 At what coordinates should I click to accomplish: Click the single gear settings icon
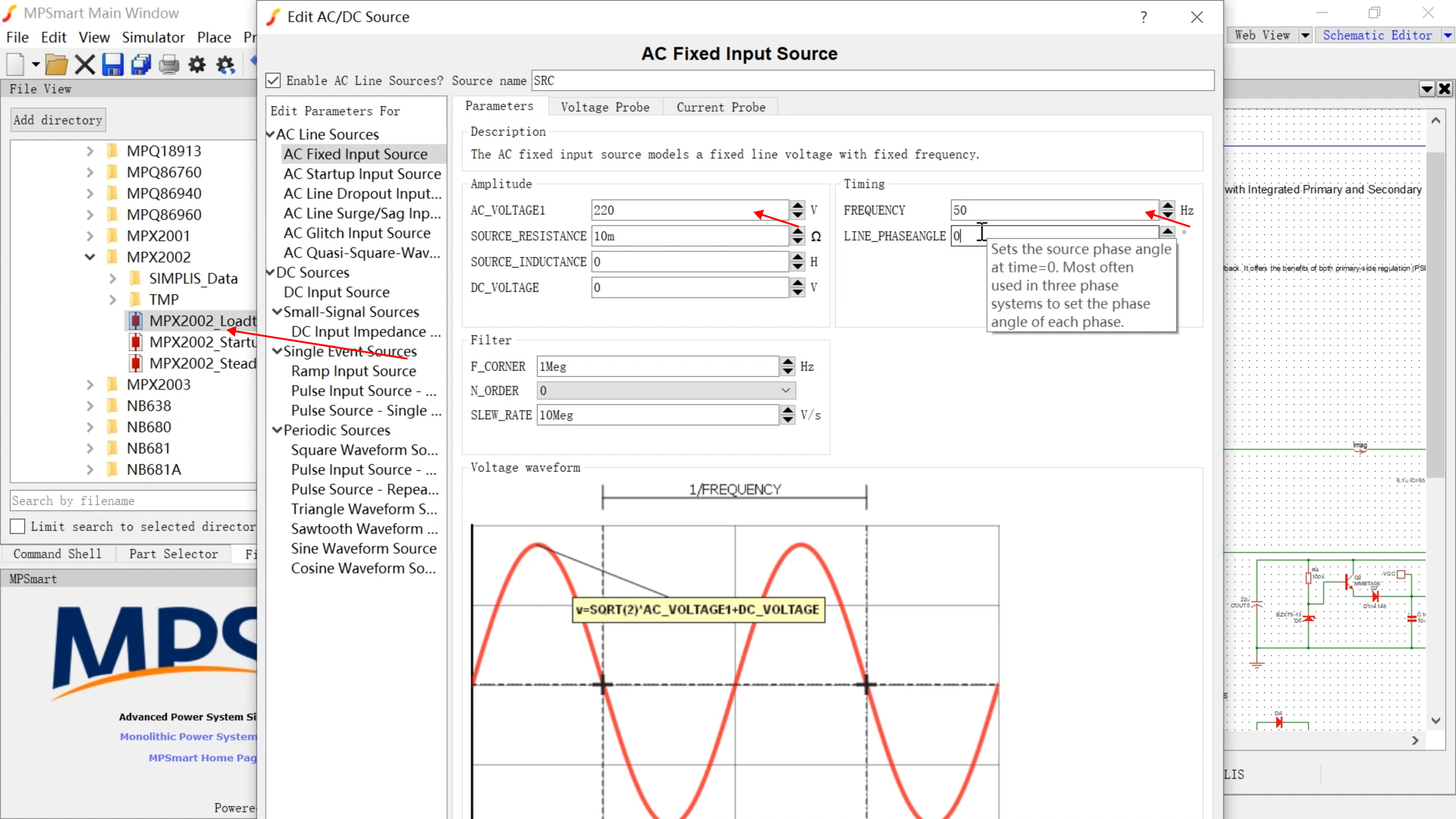pos(197,65)
